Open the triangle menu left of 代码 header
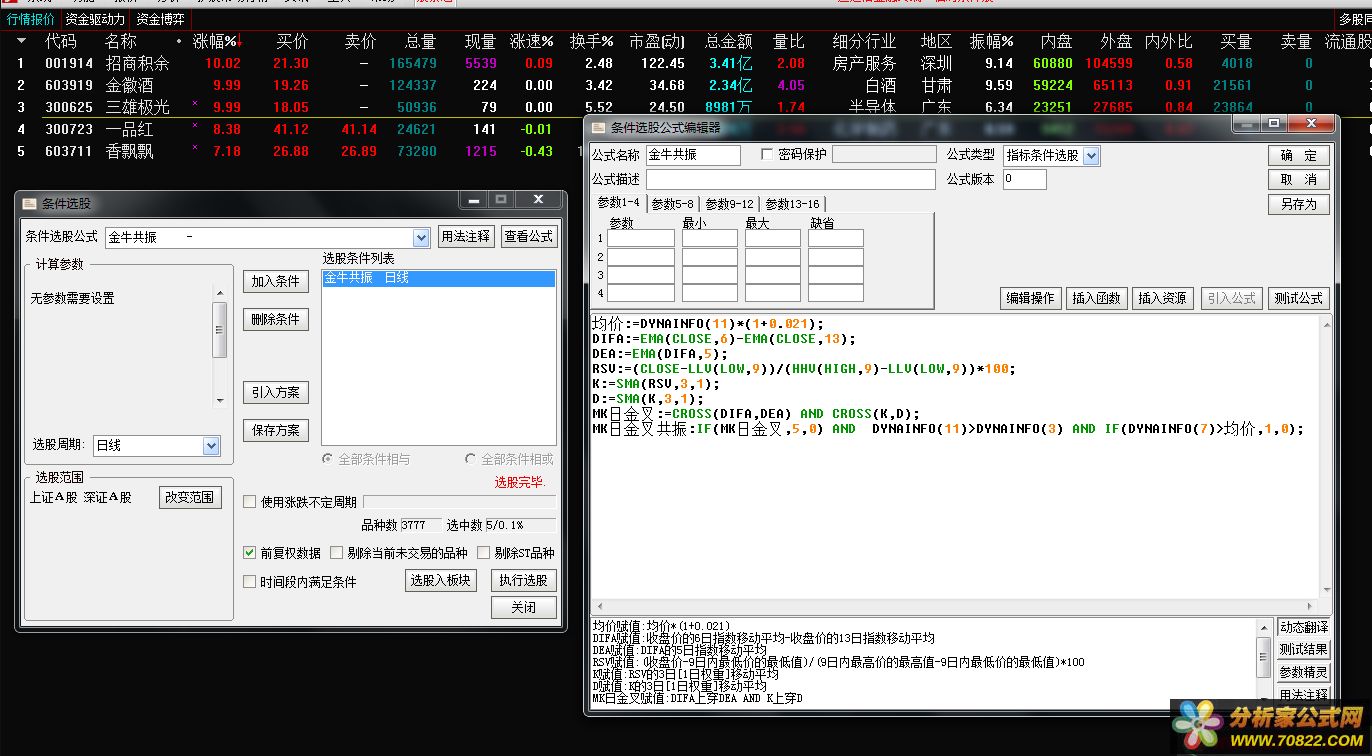1372x756 pixels. point(21,41)
